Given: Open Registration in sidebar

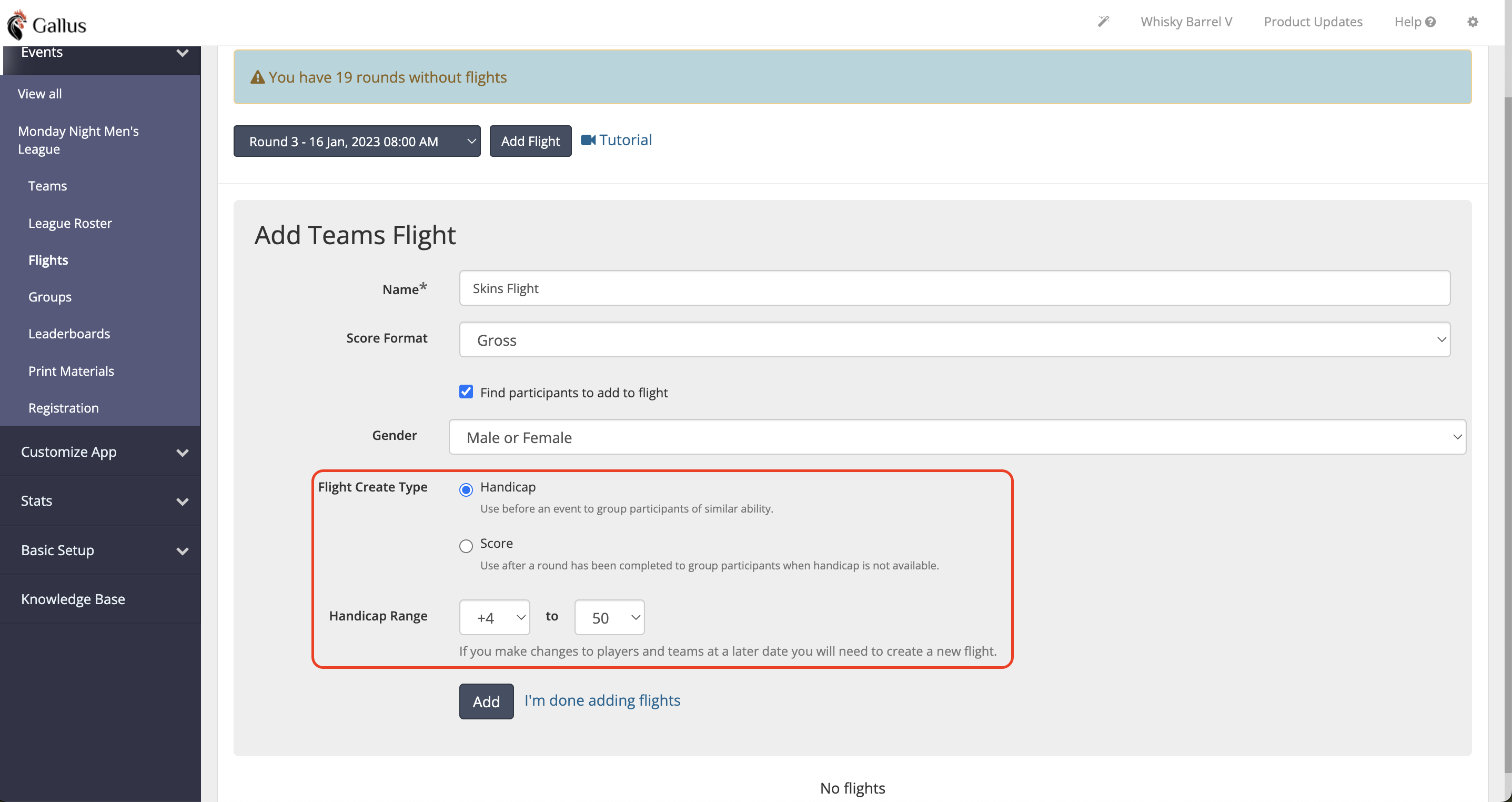Looking at the screenshot, I should [x=63, y=407].
